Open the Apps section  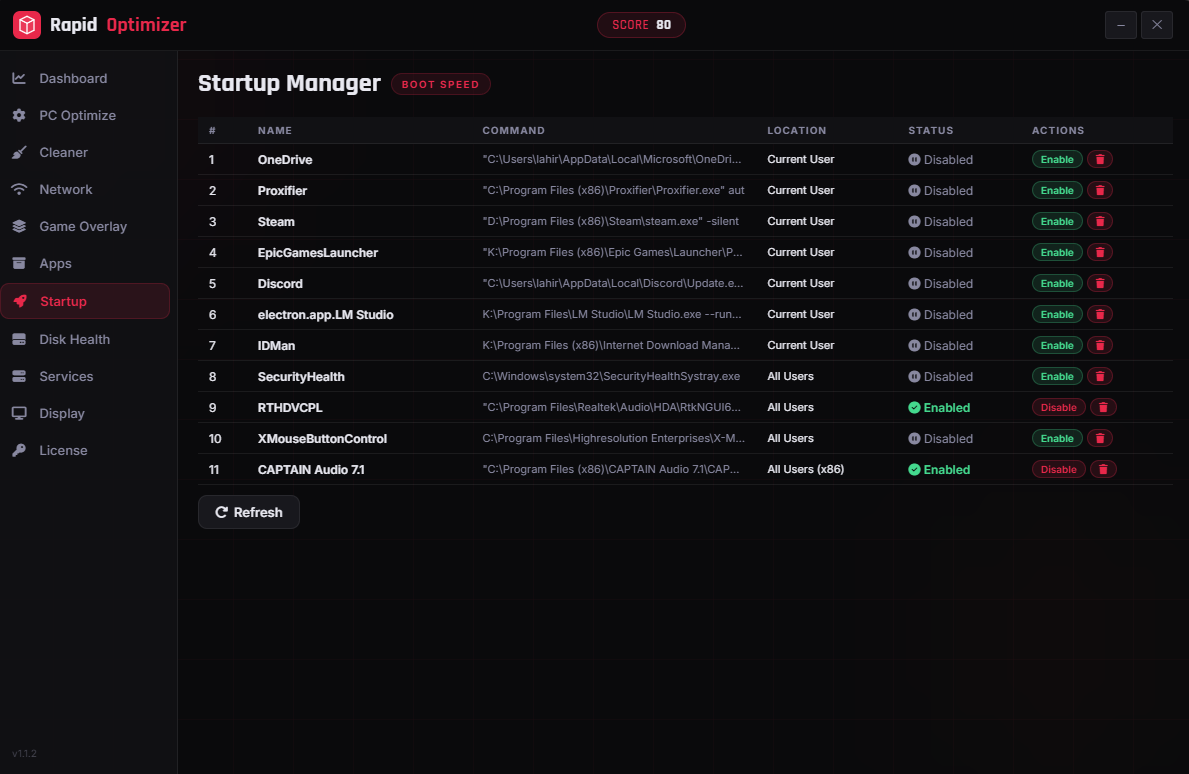[x=85, y=264]
